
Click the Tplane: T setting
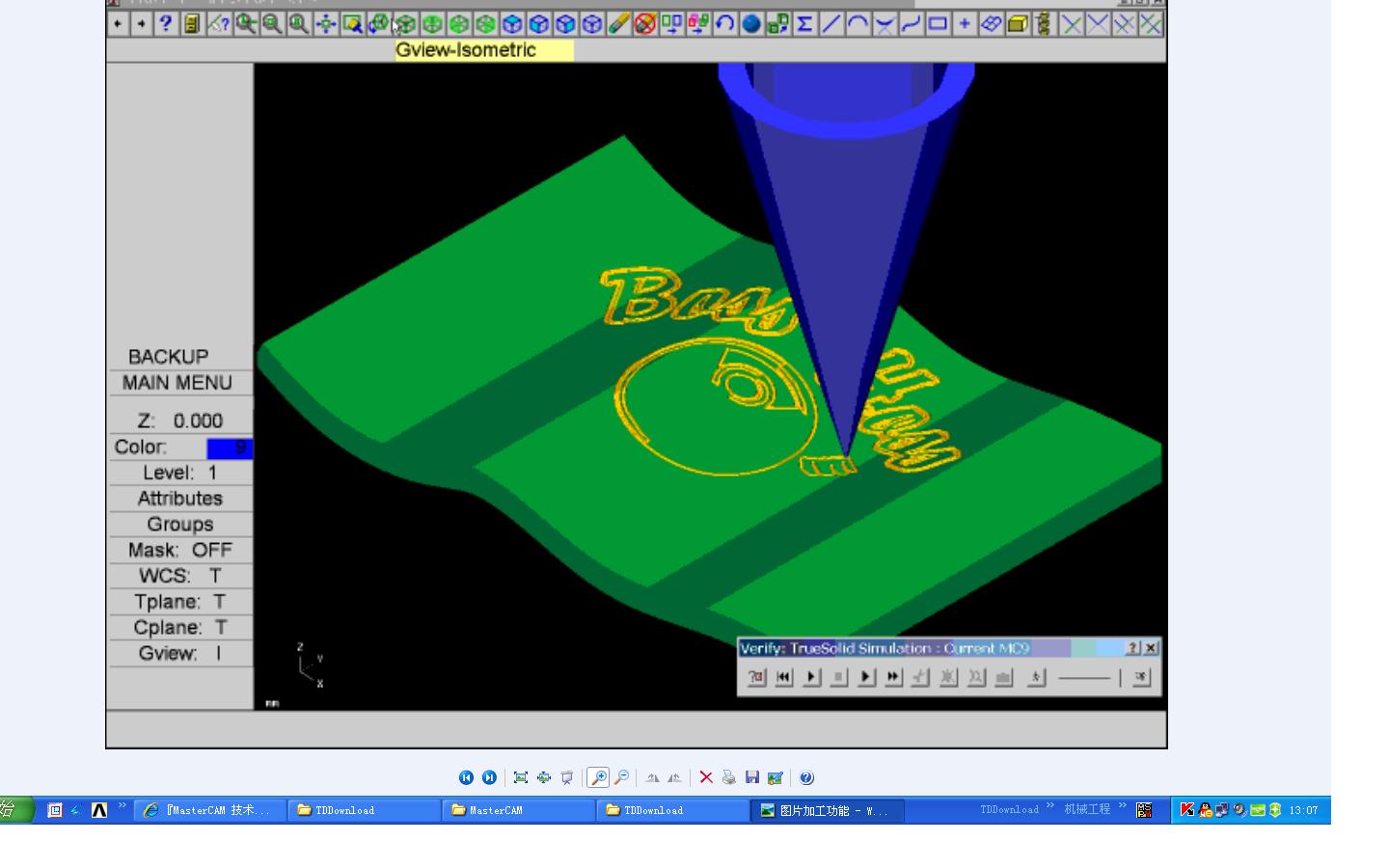click(x=180, y=602)
